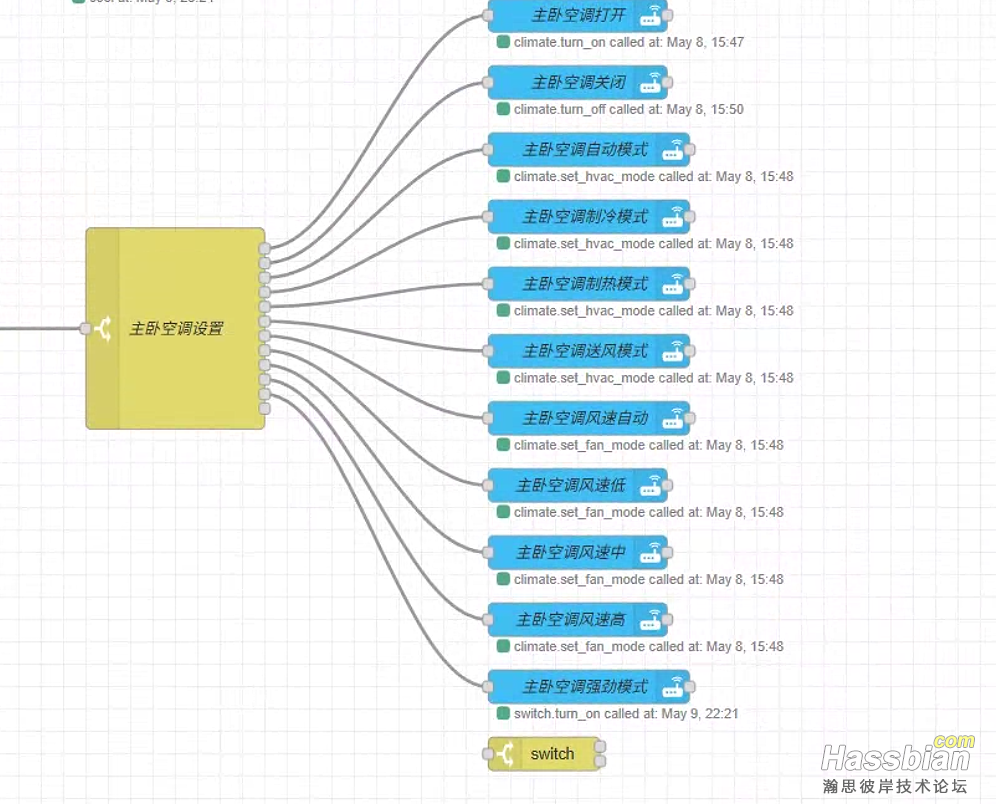Select the 主卧空调制冷模式 node label
Screen dimensions: 996x804
tap(585, 217)
